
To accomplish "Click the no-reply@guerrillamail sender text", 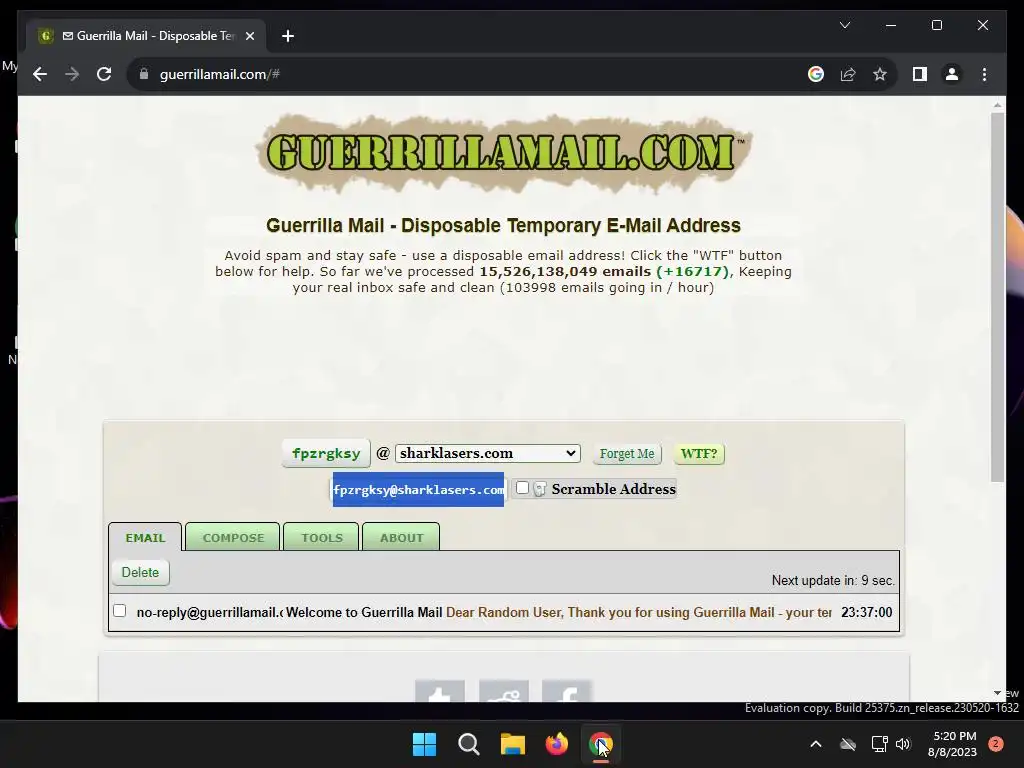I will click(x=210, y=613).
